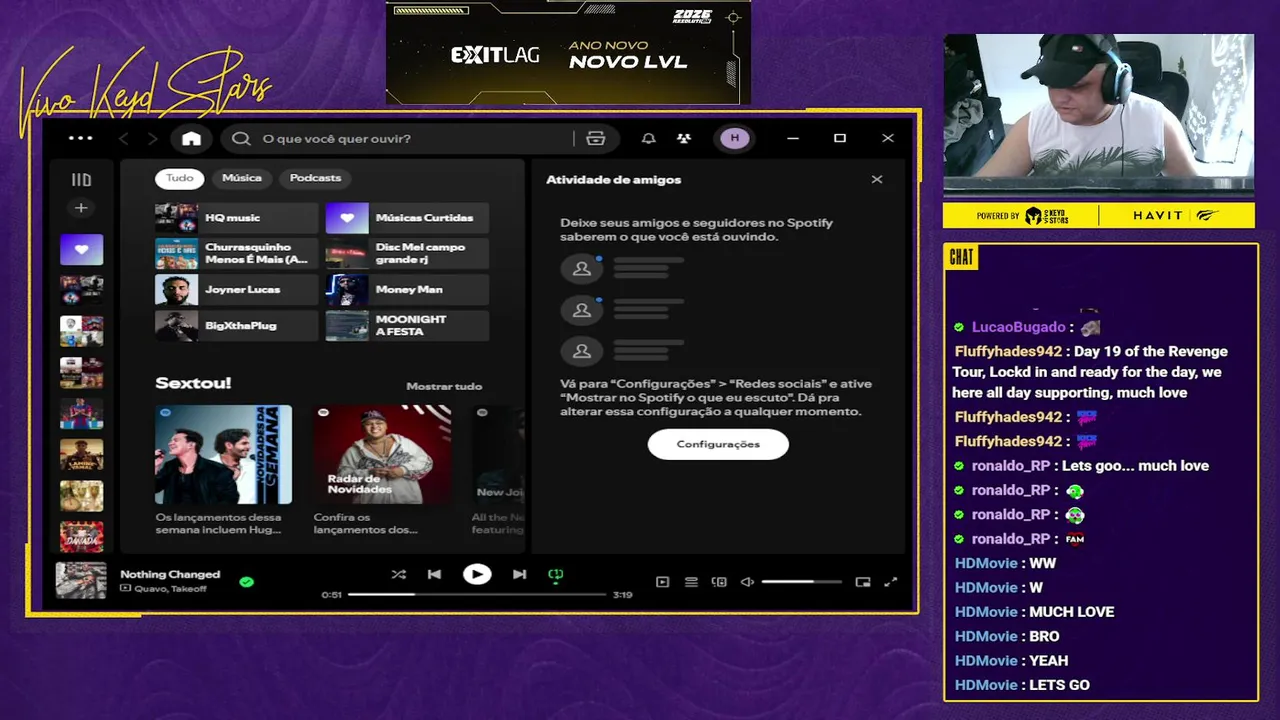This screenshot has width=1280, height=720.
Task: Toggle the green repeat button
Action: 556,574
